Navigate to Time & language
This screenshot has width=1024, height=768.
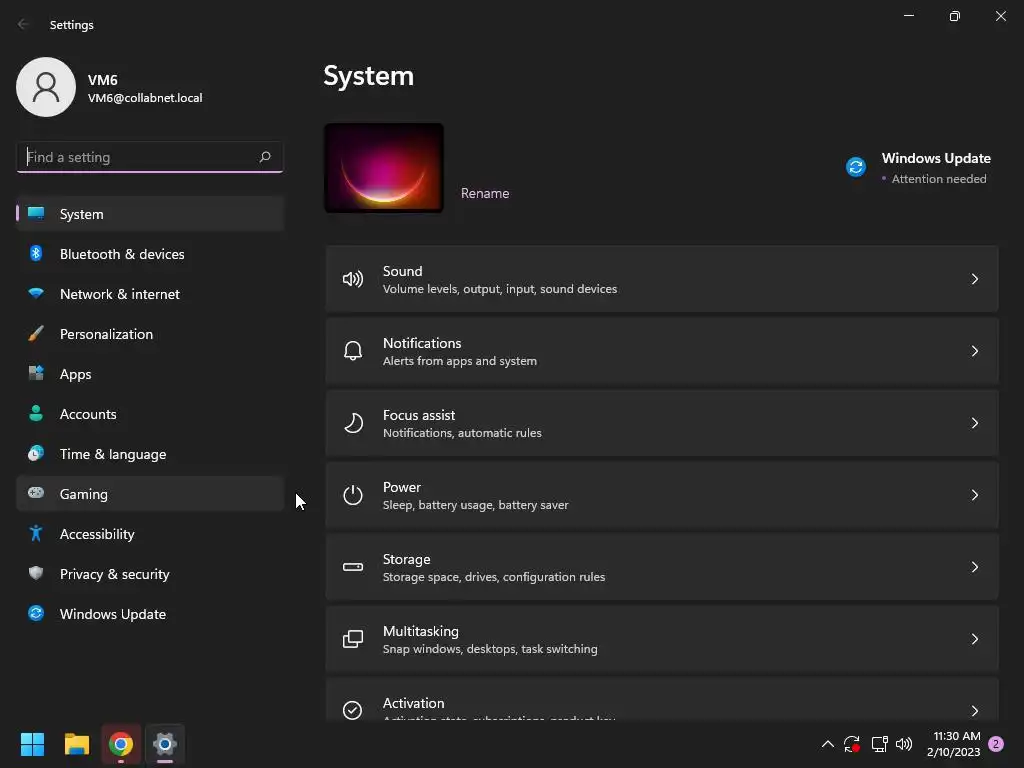[x=150, y=454]
